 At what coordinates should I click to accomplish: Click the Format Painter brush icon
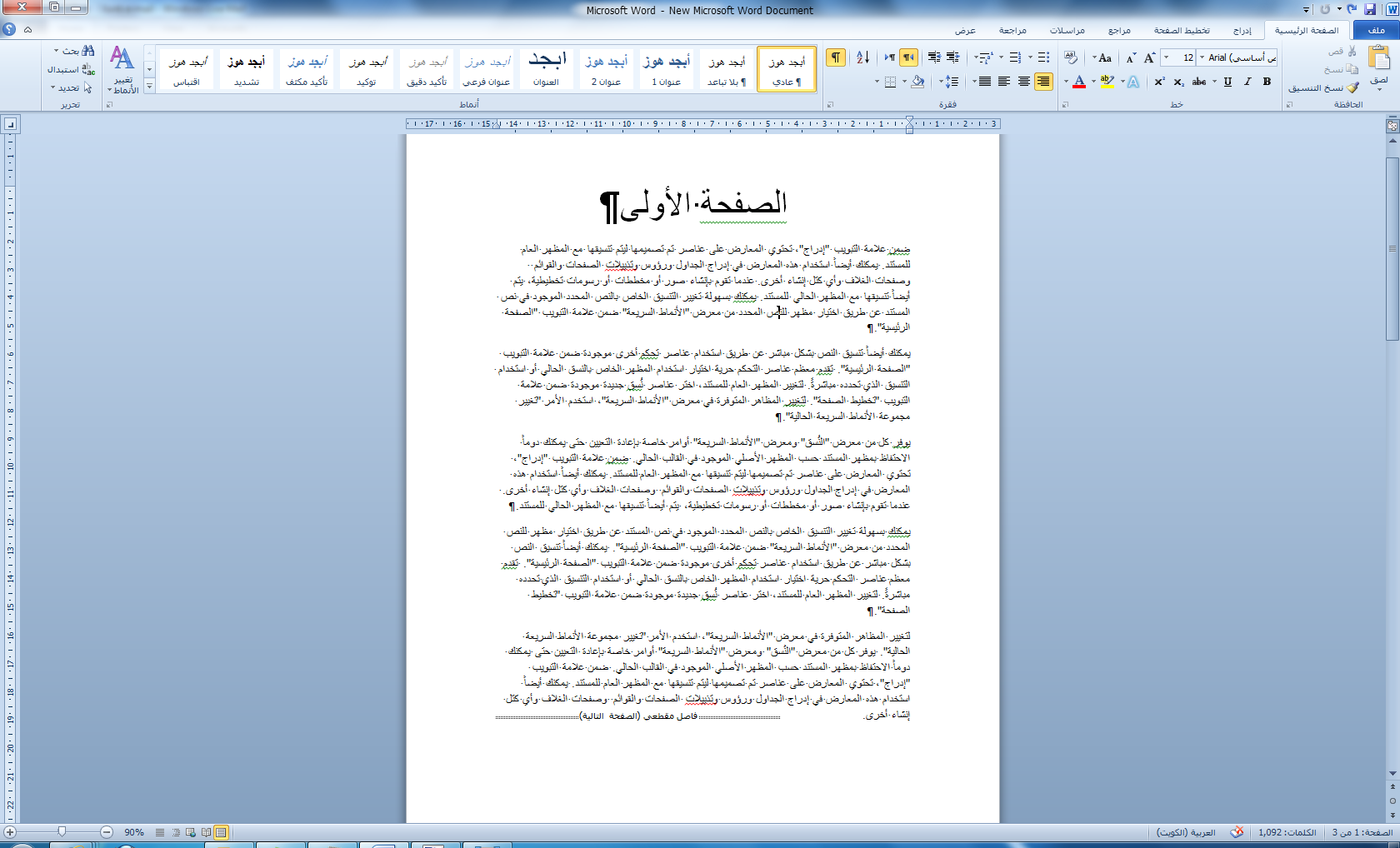[1352, 87]
